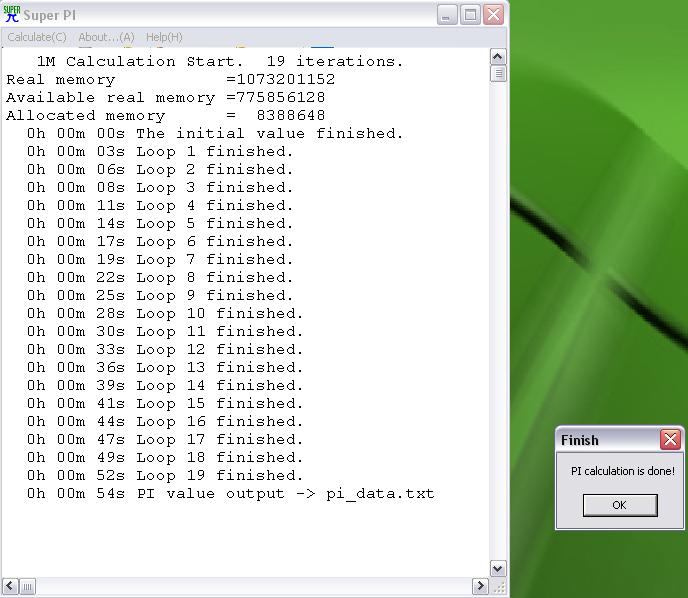Click the 'Super PI' window title text
The height and width of the screenshot is (598, 688).
(x=49, y=15)
